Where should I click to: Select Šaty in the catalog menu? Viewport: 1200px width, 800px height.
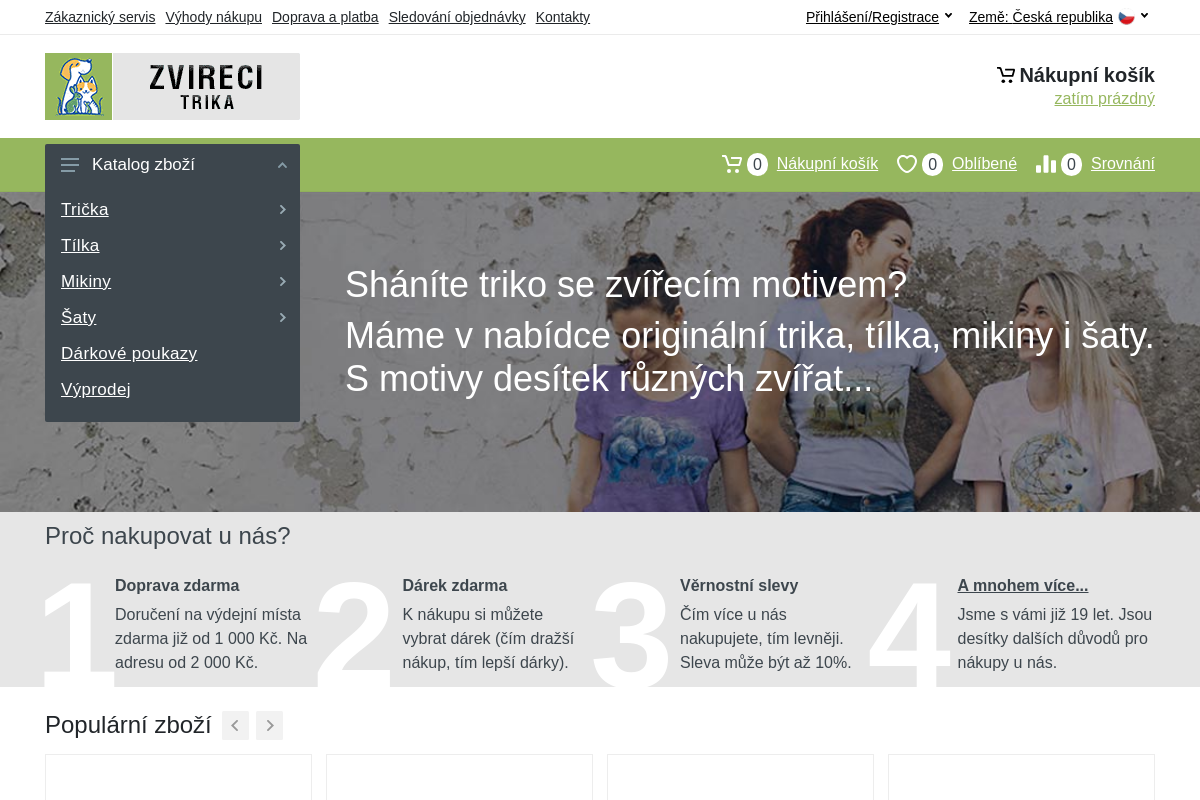click(79, 317)
